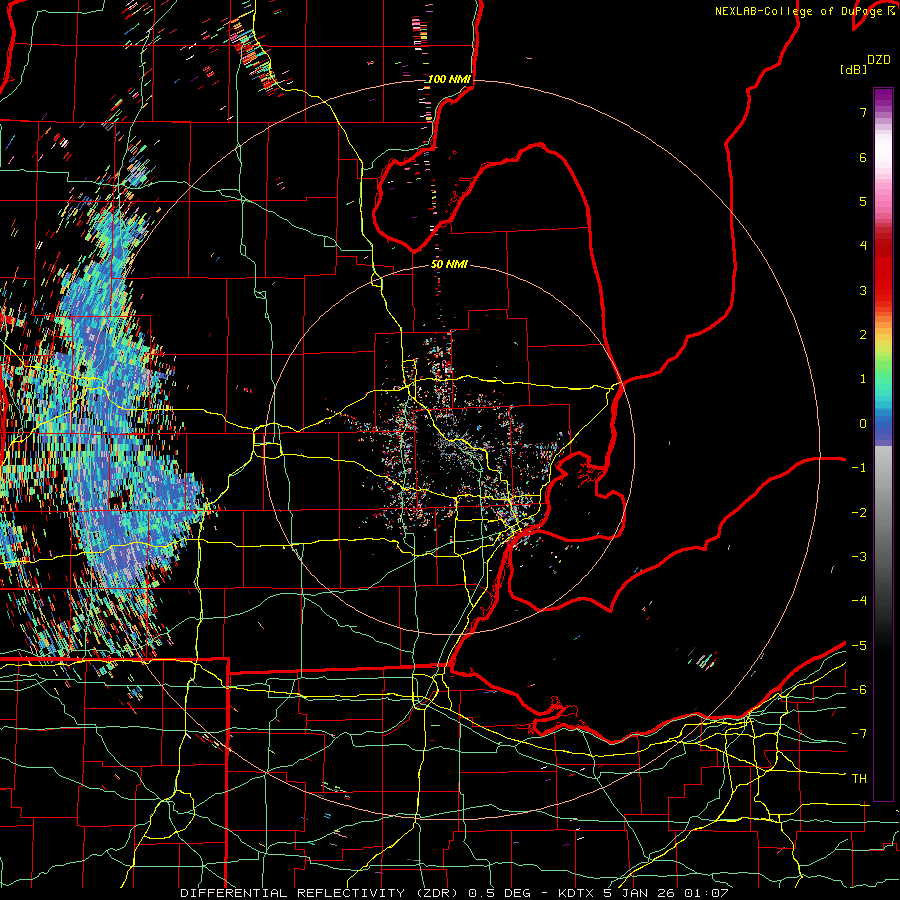Click the 100 NMI range ring label
Viewport: 900px width, 900px height.
pyautogui.click(x=449, y=79)
